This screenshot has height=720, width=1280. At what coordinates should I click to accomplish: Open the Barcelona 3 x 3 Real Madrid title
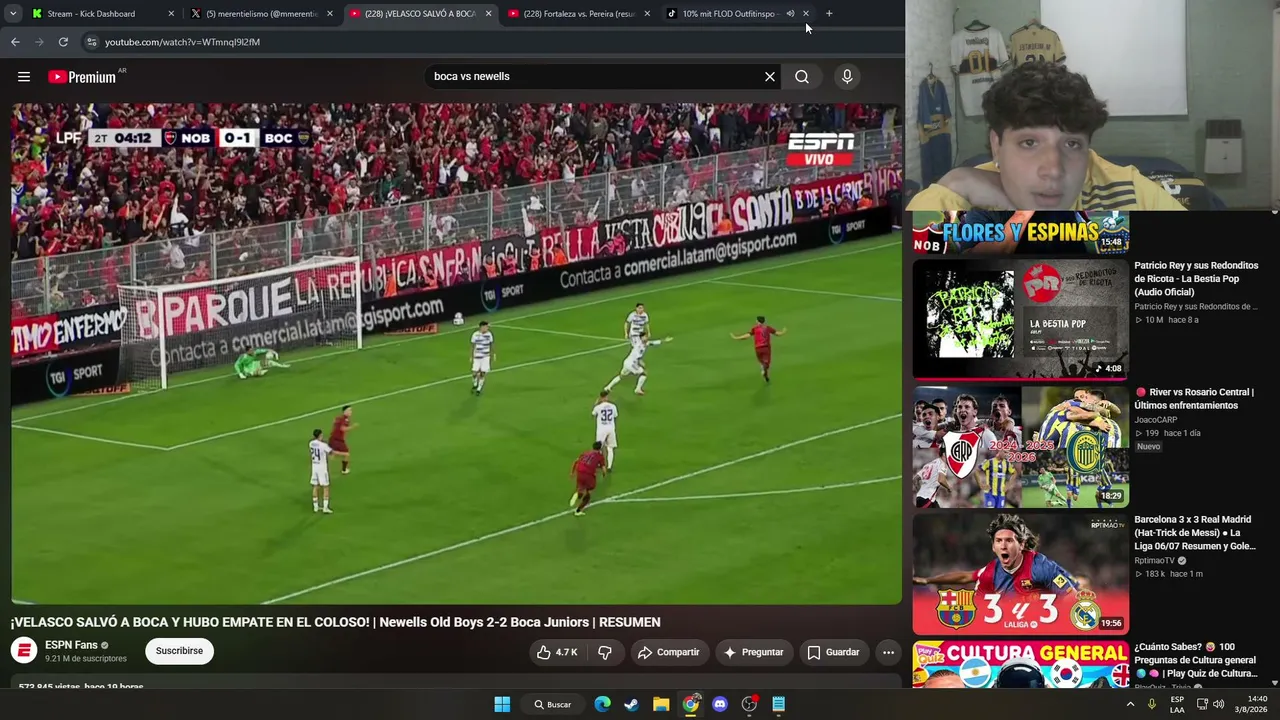[x=1193, y=533]
